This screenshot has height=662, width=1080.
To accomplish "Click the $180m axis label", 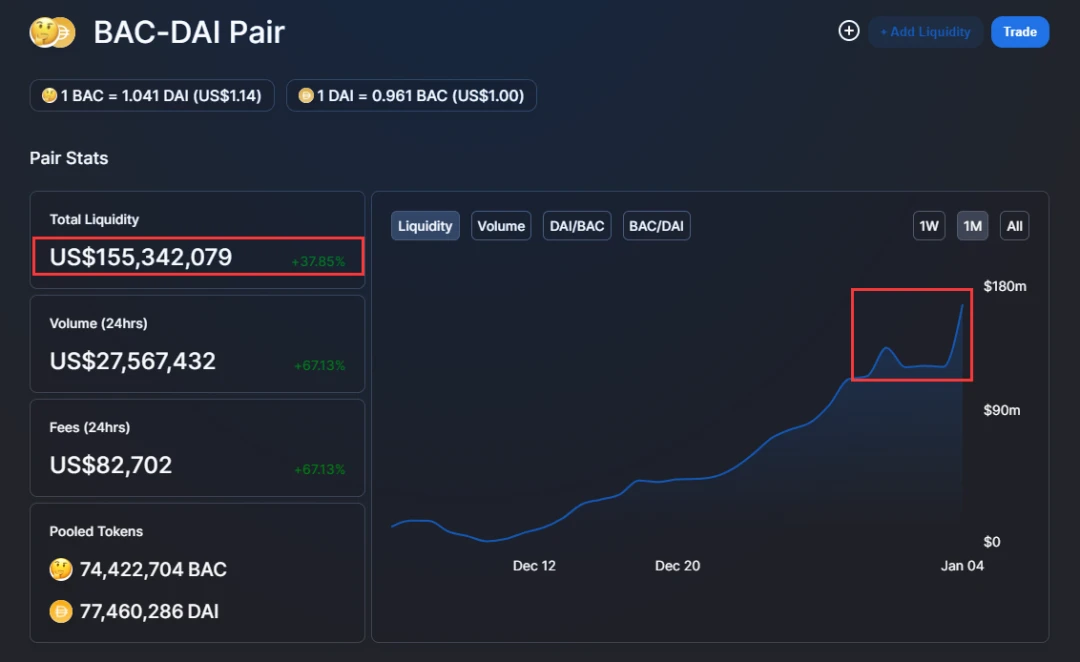I will (1005, 286).
